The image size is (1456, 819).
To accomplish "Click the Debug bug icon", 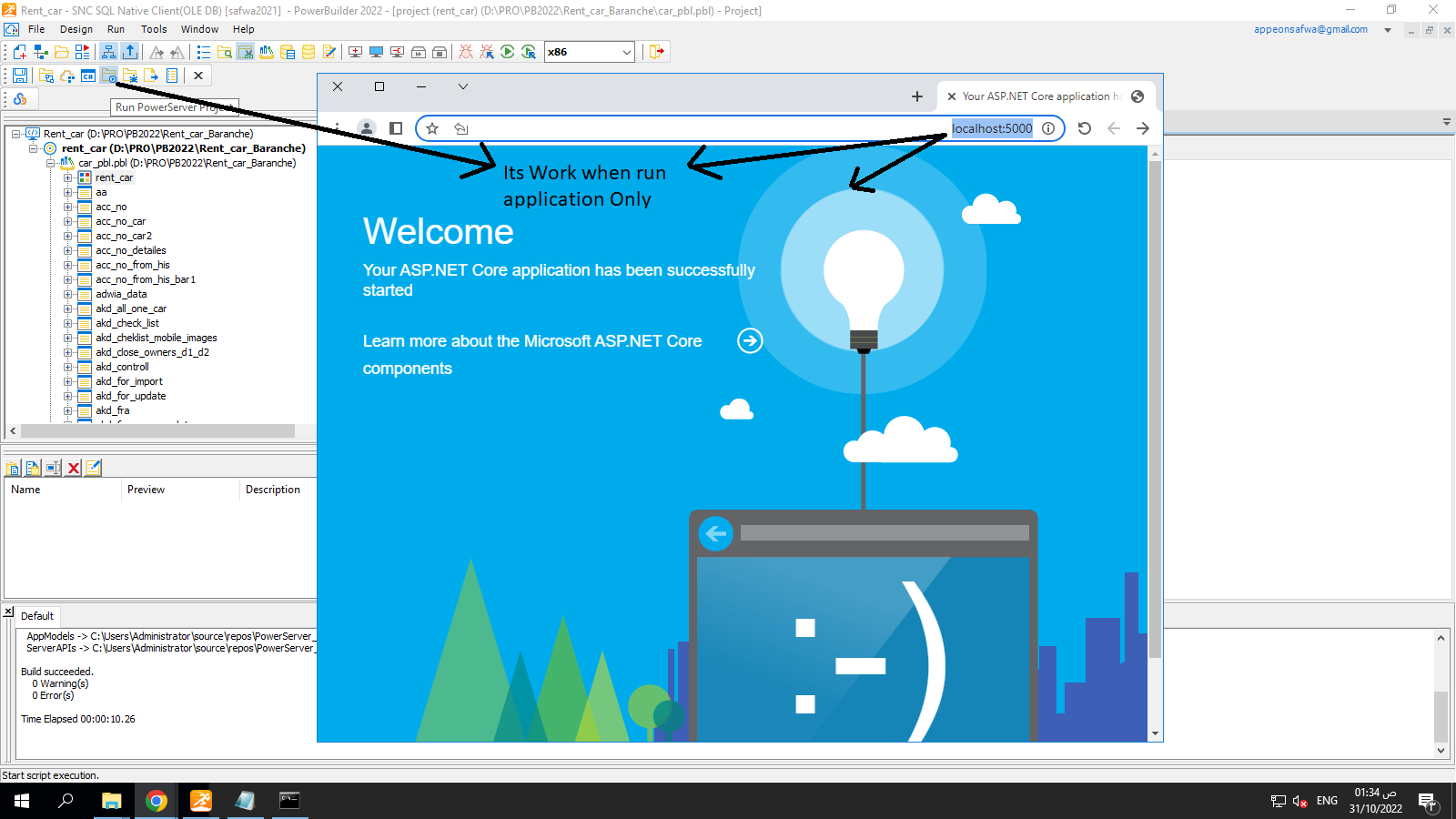I will tap(466, 52).
